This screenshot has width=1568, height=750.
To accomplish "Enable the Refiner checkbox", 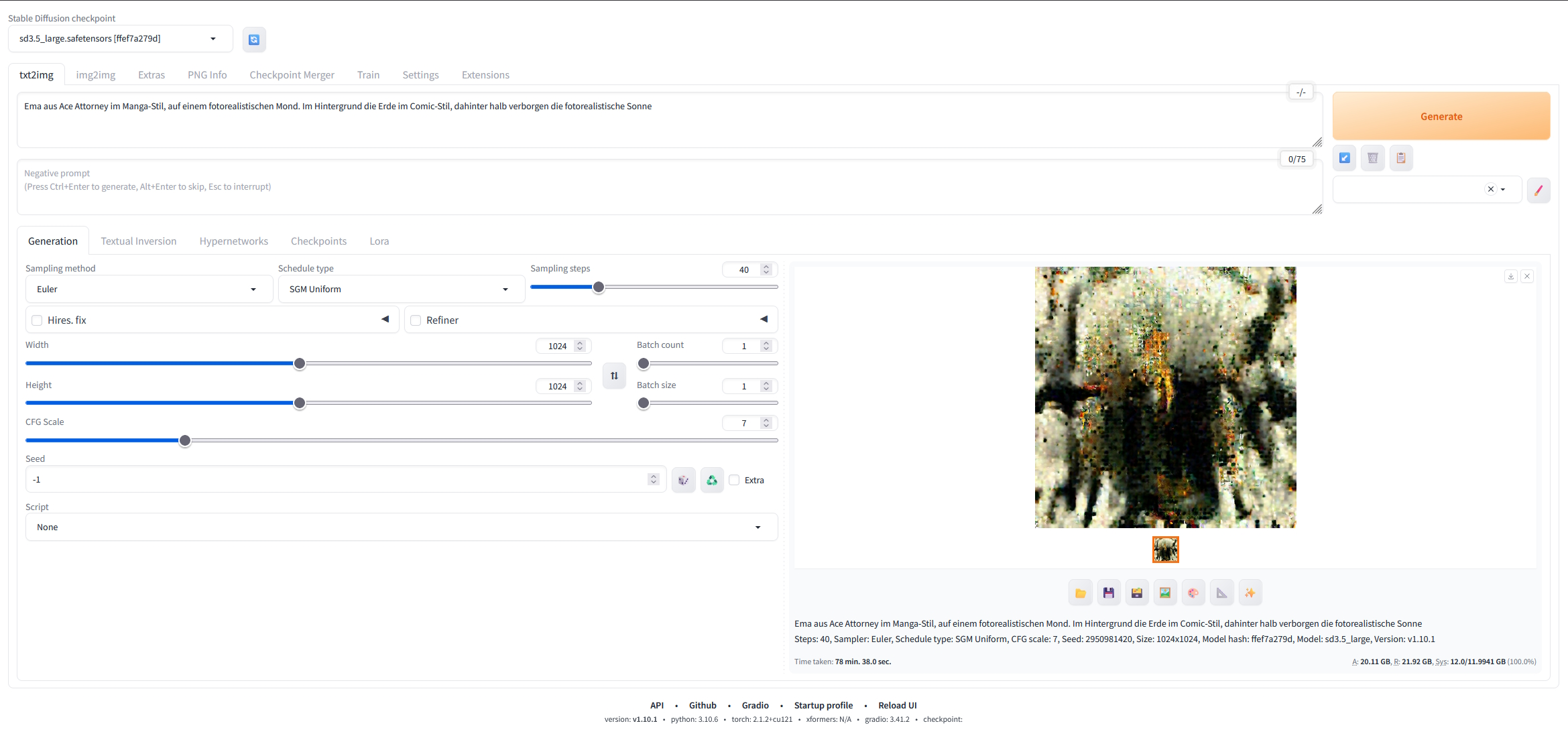I will click(x=416, y=320).
